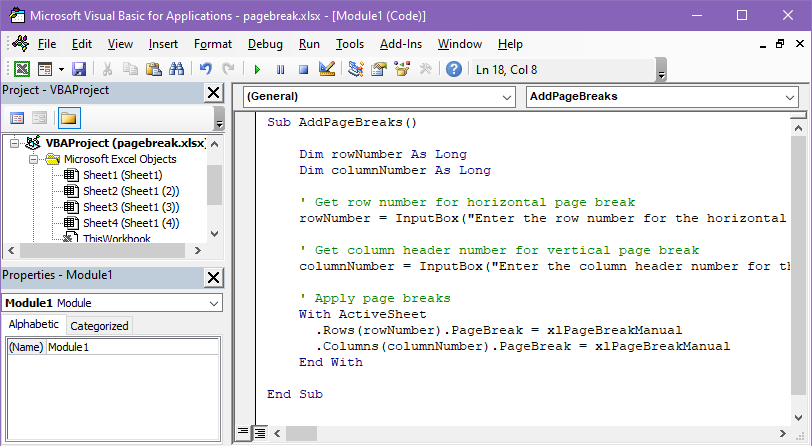Click the (Name) Module1 value field
Image resolution: width=812 pixels, height=446 pixels.
(133, 347)
